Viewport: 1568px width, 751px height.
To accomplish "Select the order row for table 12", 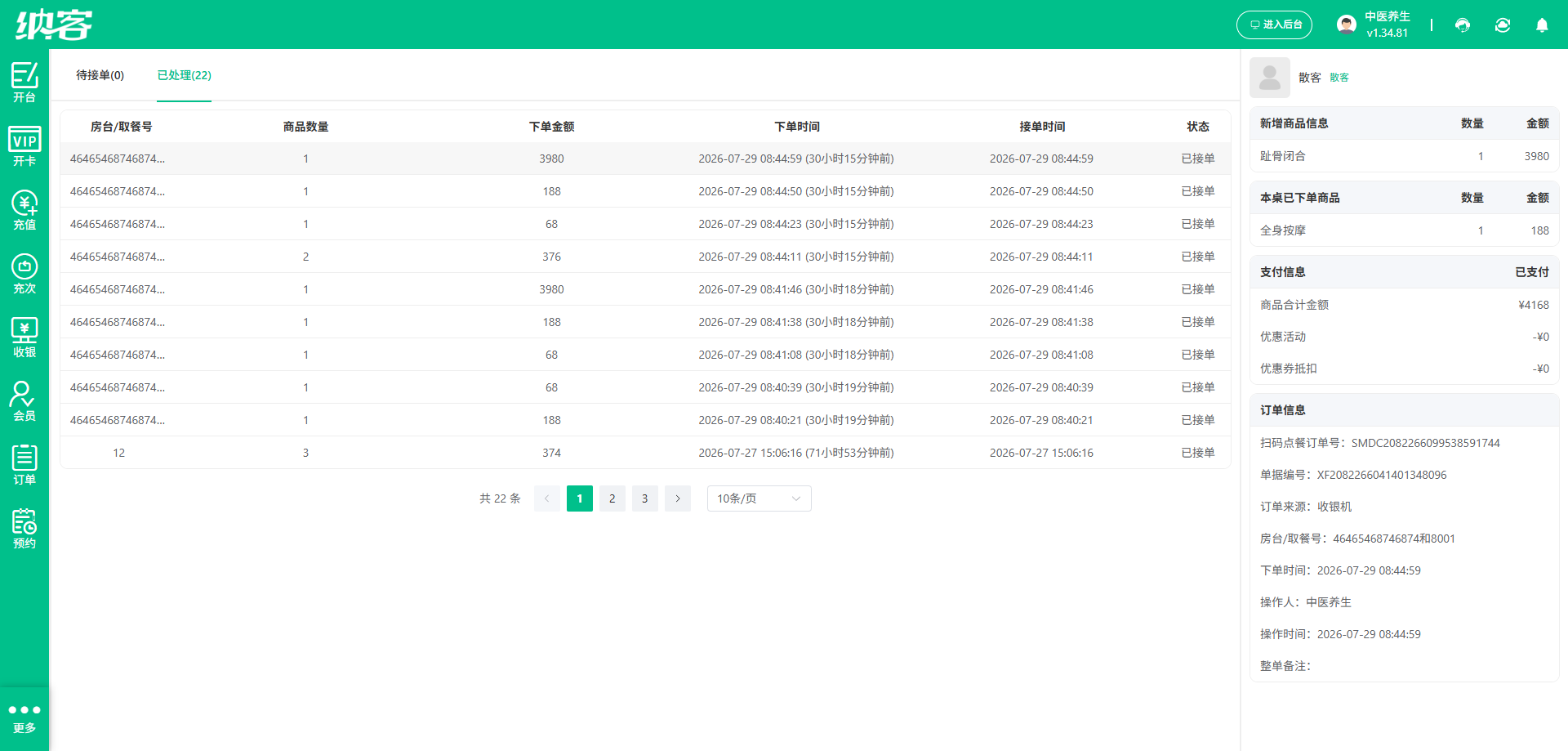I will click(645, 453).
